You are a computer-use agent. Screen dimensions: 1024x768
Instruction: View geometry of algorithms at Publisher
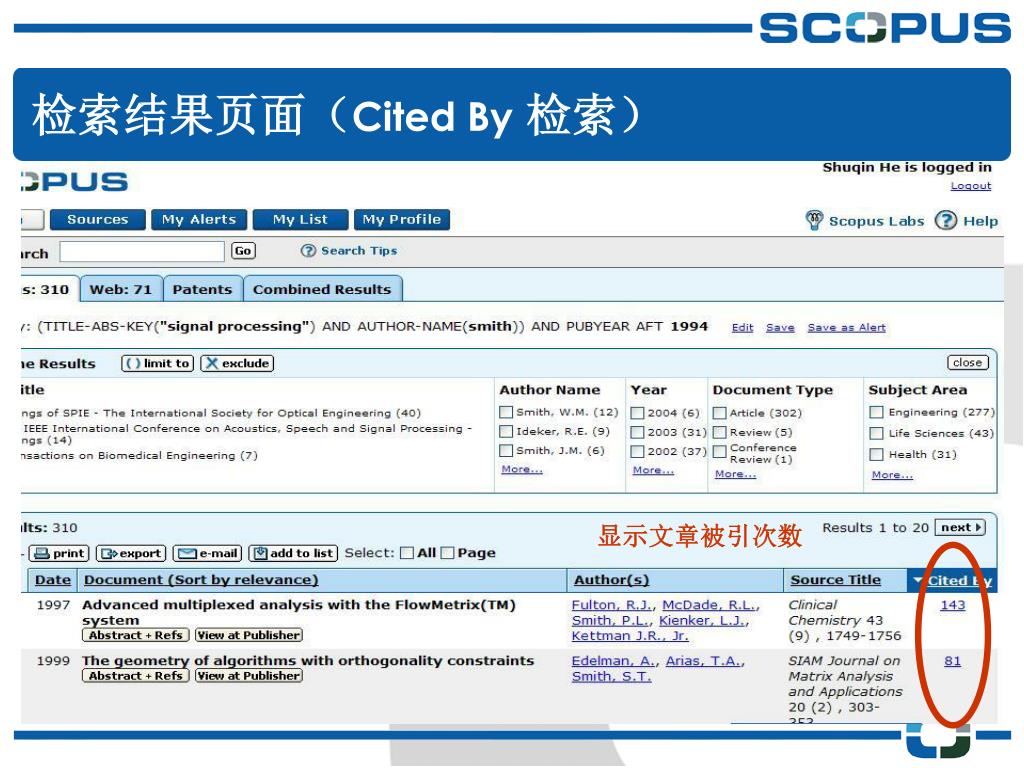[x=249, y=676]
